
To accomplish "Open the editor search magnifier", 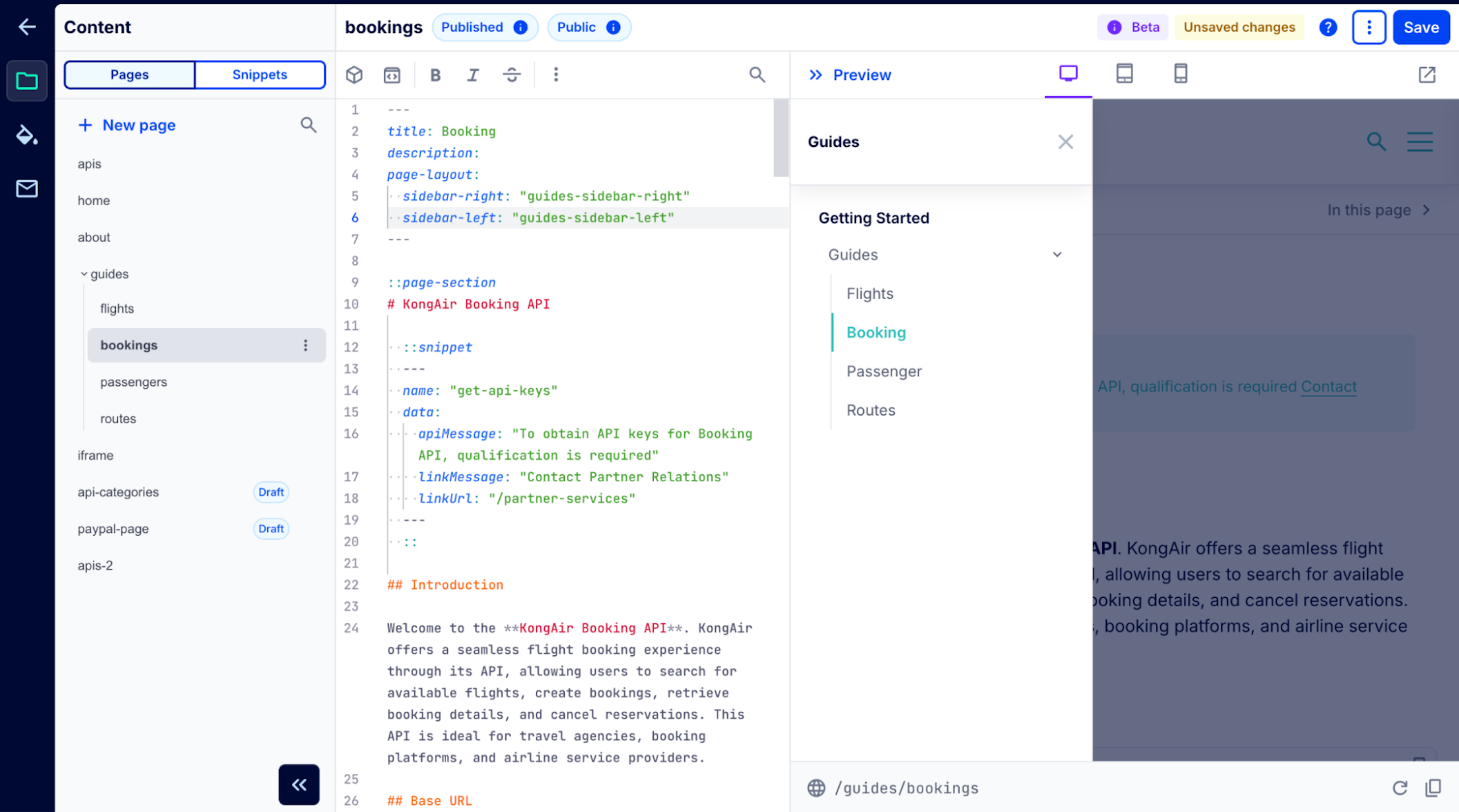I will pyautogui.click(x=757, y=75).
